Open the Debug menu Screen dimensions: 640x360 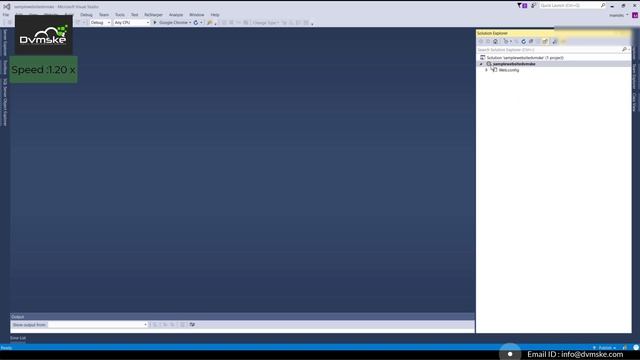[x=86, y=15]
